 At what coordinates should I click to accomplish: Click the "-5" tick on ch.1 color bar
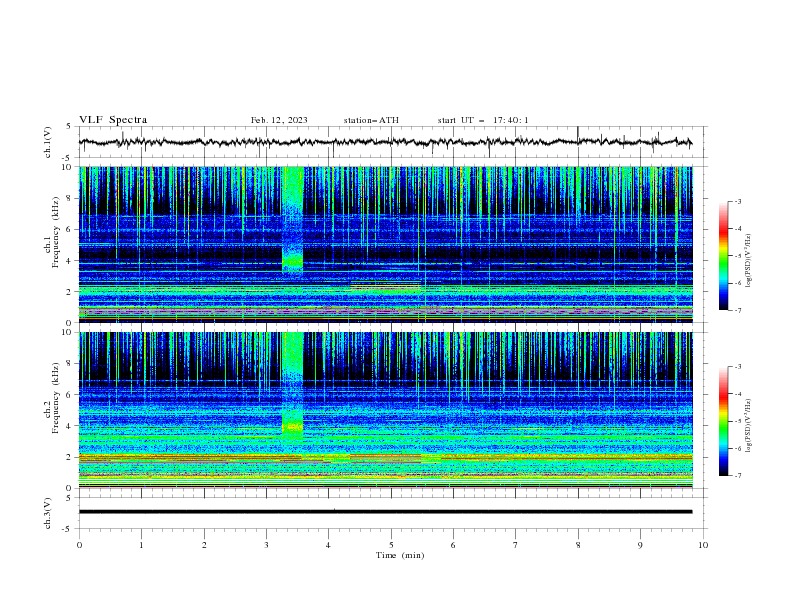point(737,256)
